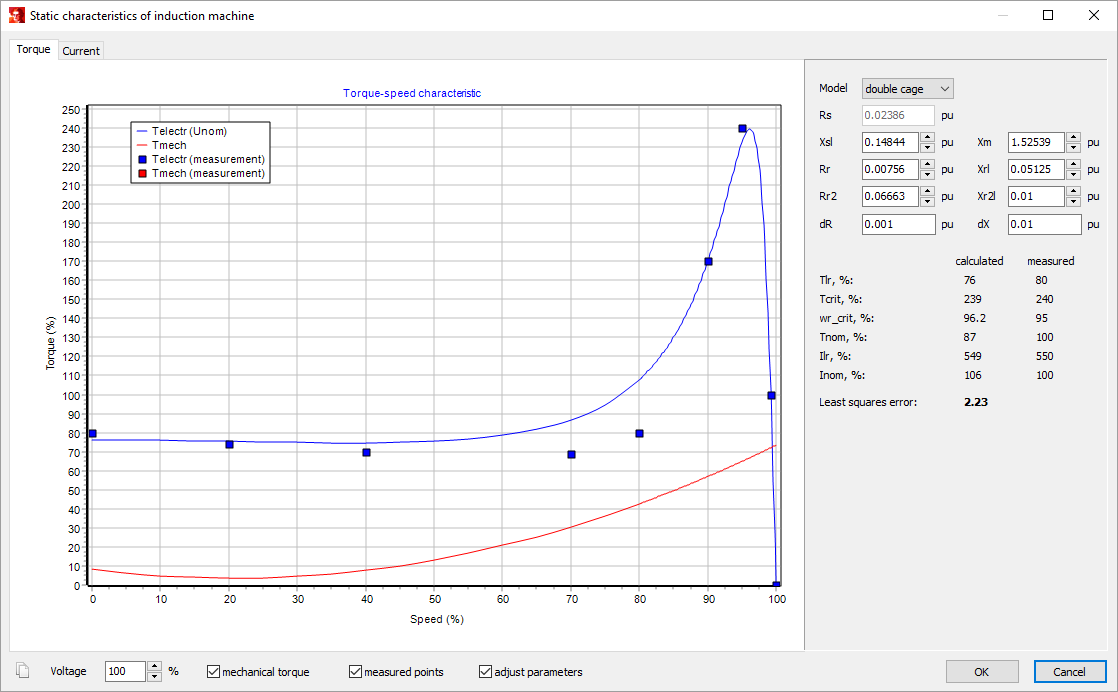This screenshot has width=1118, height=692.
Task: Close the Static characteristics dialog
Action: click(x=1094, y=15)
